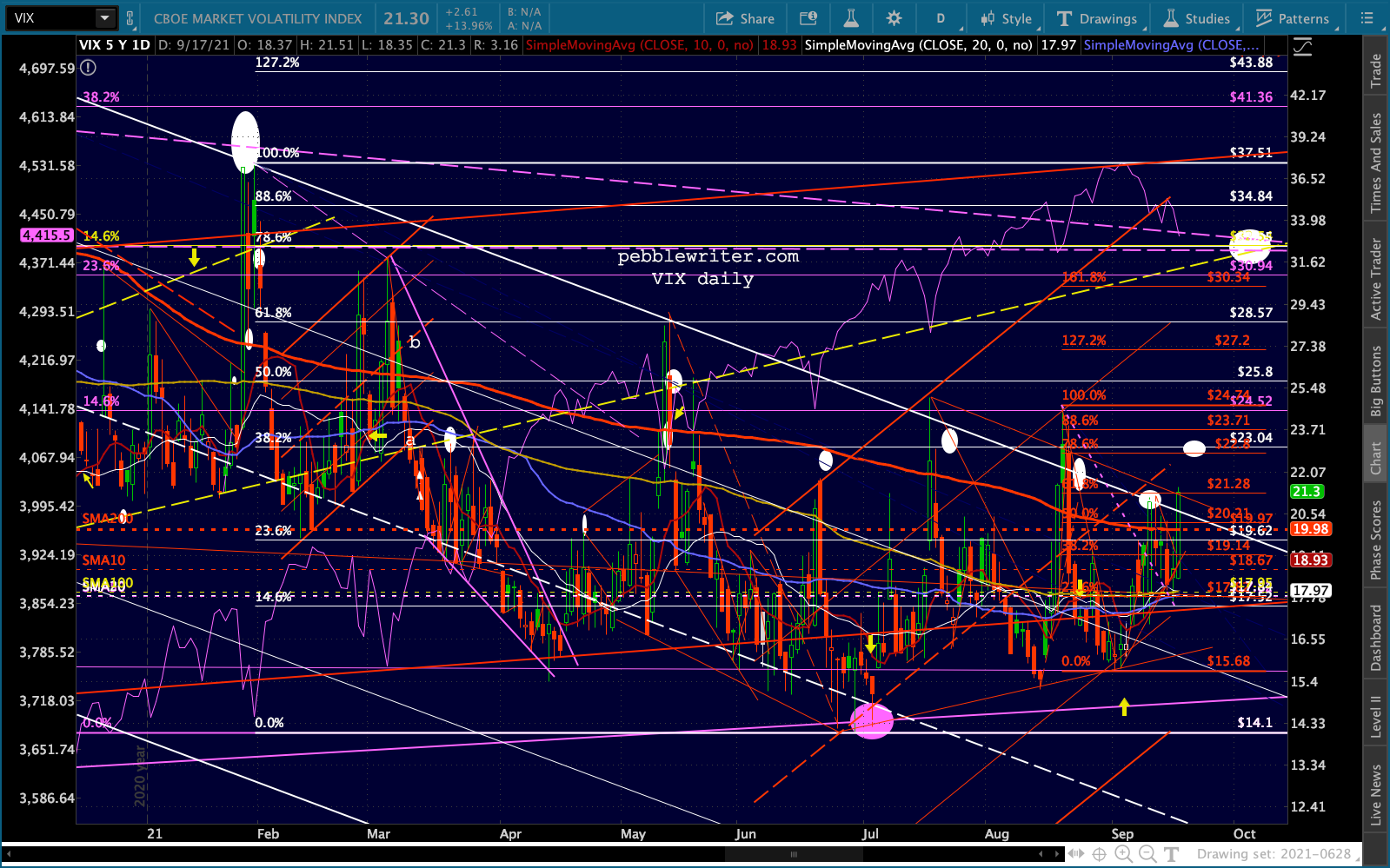Open the Studies menu
This screenshot has width=1390, height=868.
click(x=1197, y=18)
